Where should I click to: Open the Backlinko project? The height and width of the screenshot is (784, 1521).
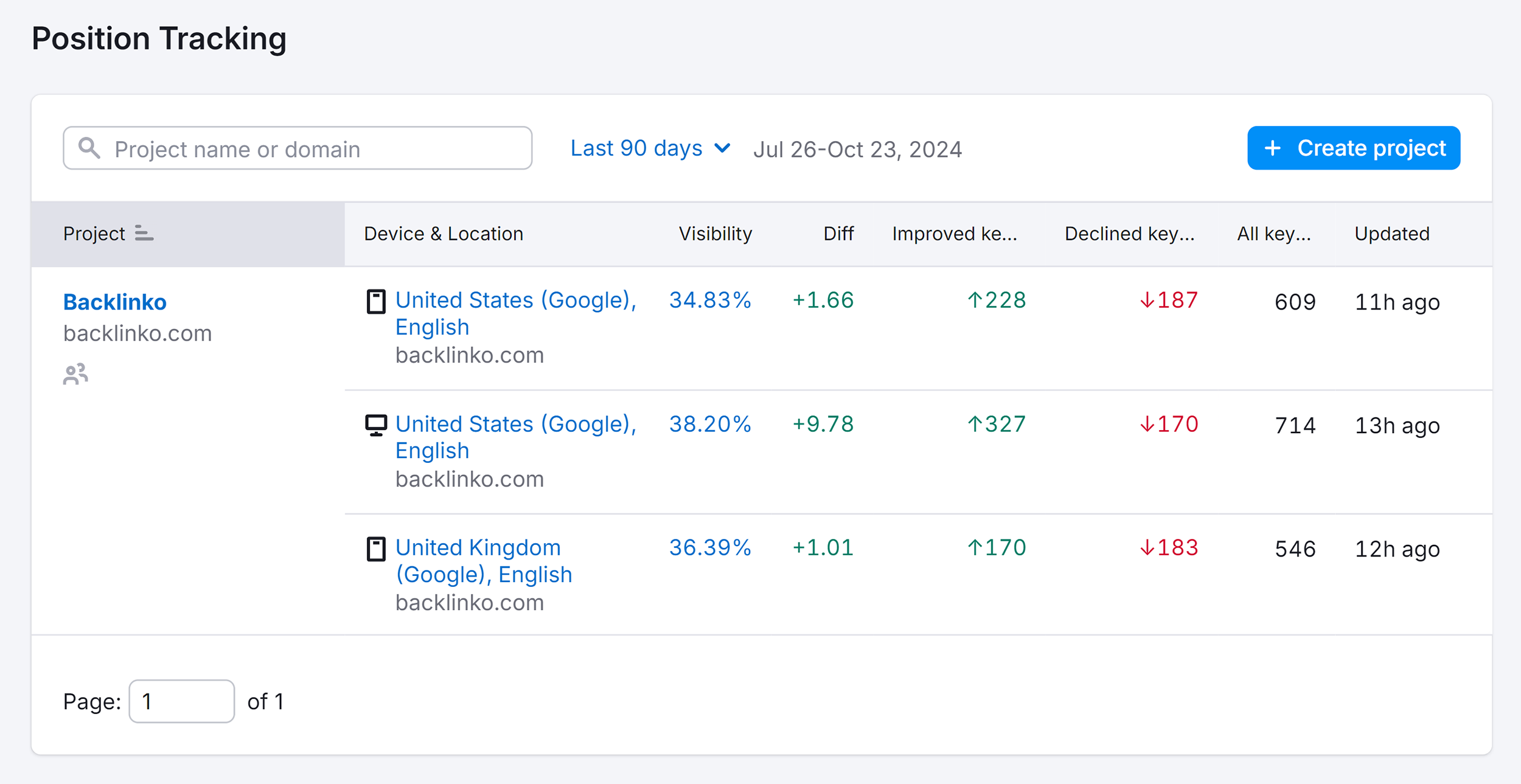tap(114, 301)
